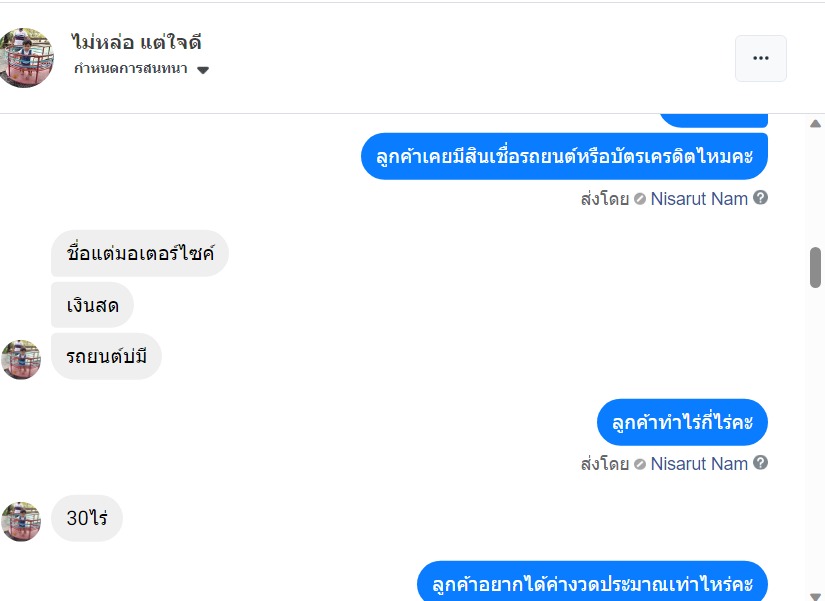Open Nisarut Nam link under ลูกค้าทำไร่กี่ไร่คะ
The width and height of the screenshot is (825, 601).
tap(699, 464)
